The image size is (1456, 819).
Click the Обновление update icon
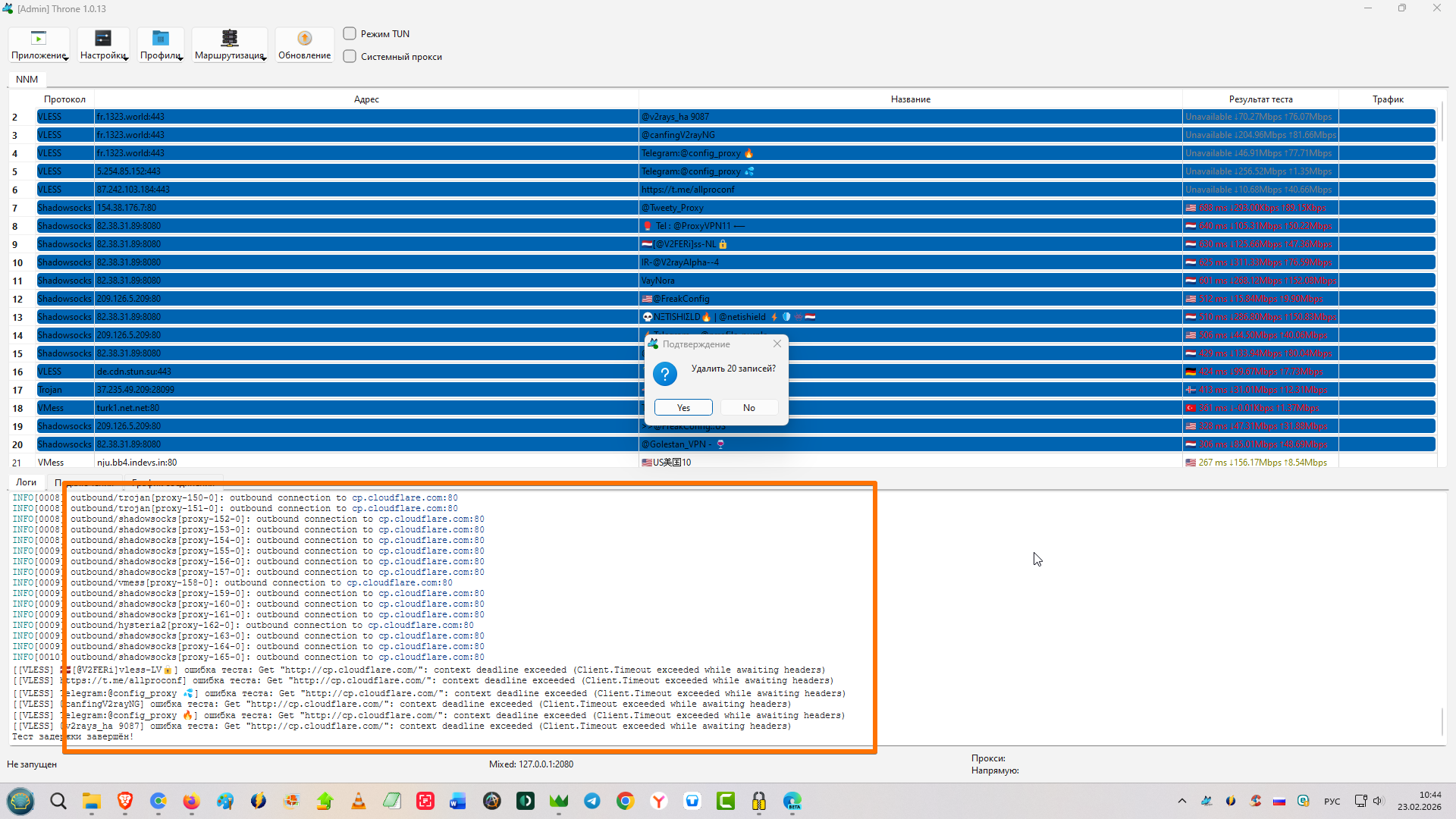coord(304,38)
